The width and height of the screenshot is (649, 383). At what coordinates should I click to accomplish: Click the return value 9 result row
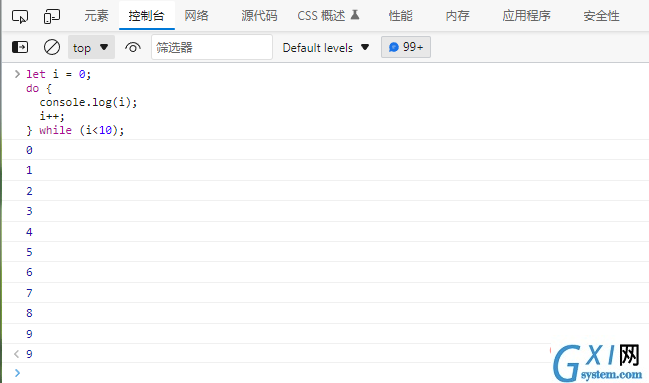click(x=325, y=354)
